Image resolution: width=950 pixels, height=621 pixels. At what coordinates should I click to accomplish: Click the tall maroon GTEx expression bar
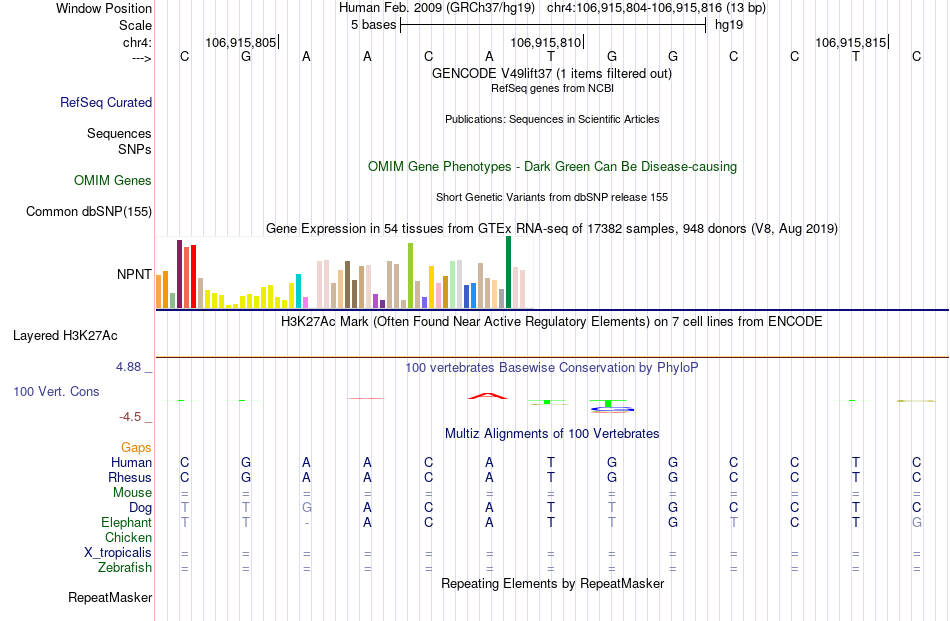click(x=179, y=274)
